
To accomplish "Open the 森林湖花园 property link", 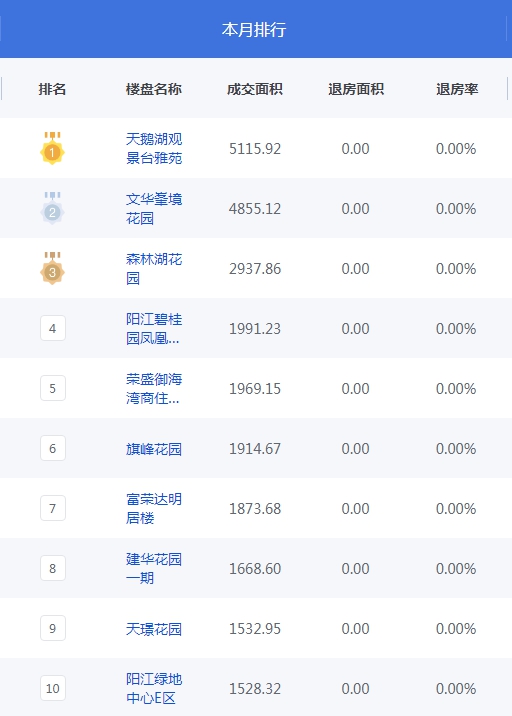I will [154, 268].
